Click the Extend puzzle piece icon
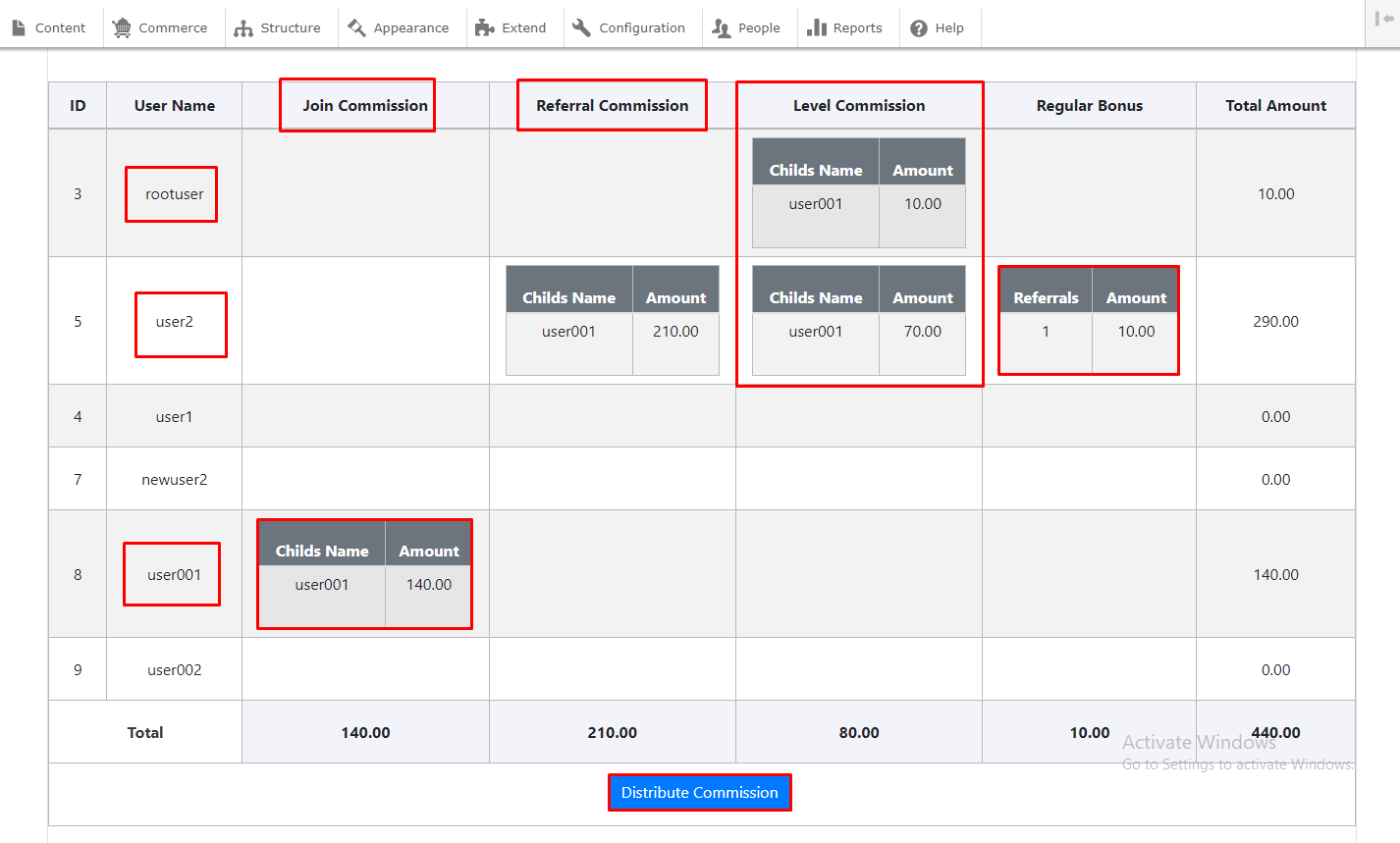 pyautogui.click(x=484, y=27)
